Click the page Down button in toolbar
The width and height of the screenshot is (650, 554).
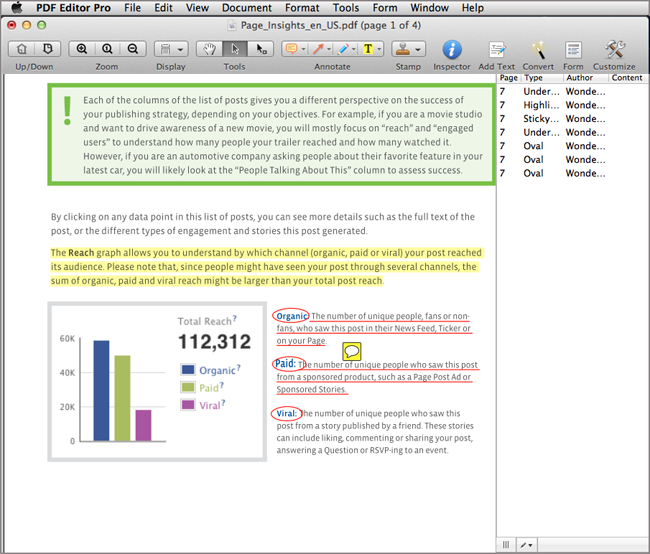tap(48, 49)
